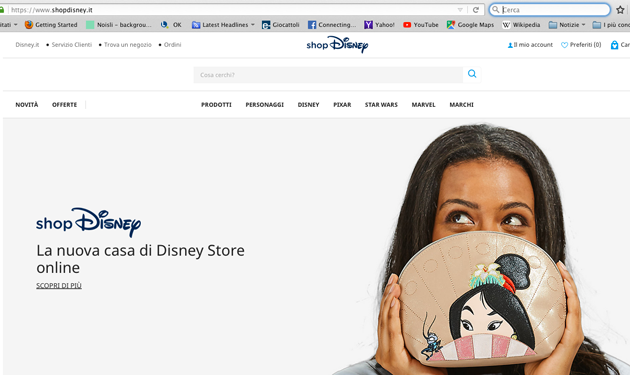
Task: Open the Noisli background bookmark
Action: pos(119,25)
